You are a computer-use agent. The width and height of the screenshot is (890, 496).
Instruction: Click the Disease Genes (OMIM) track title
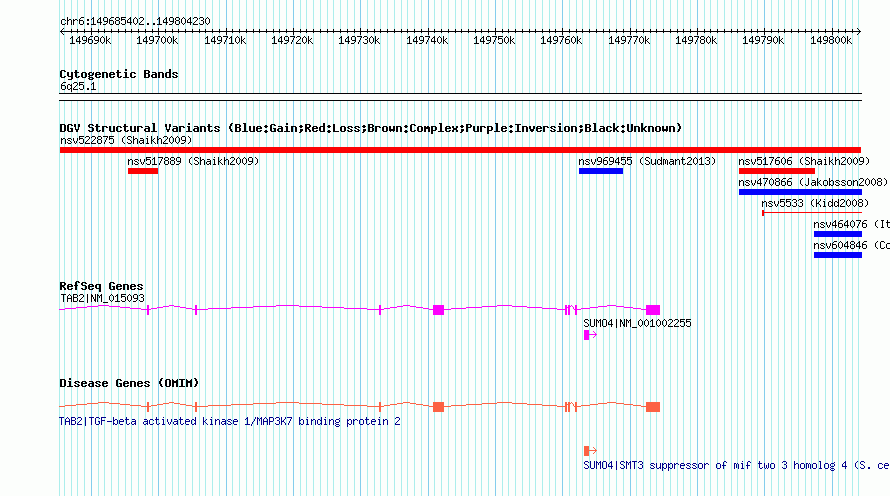point(129,383)
